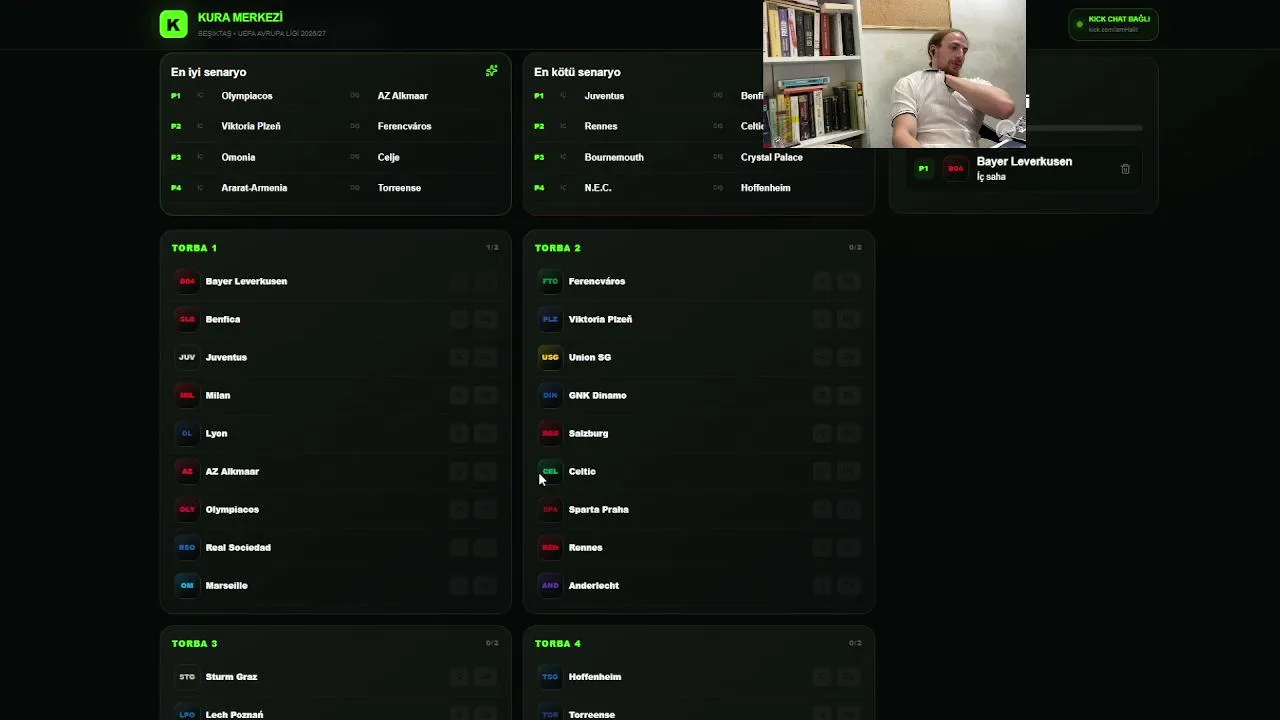Delete the Bayer Leverkusen pick with trash icon

(x=1125, y=169)
